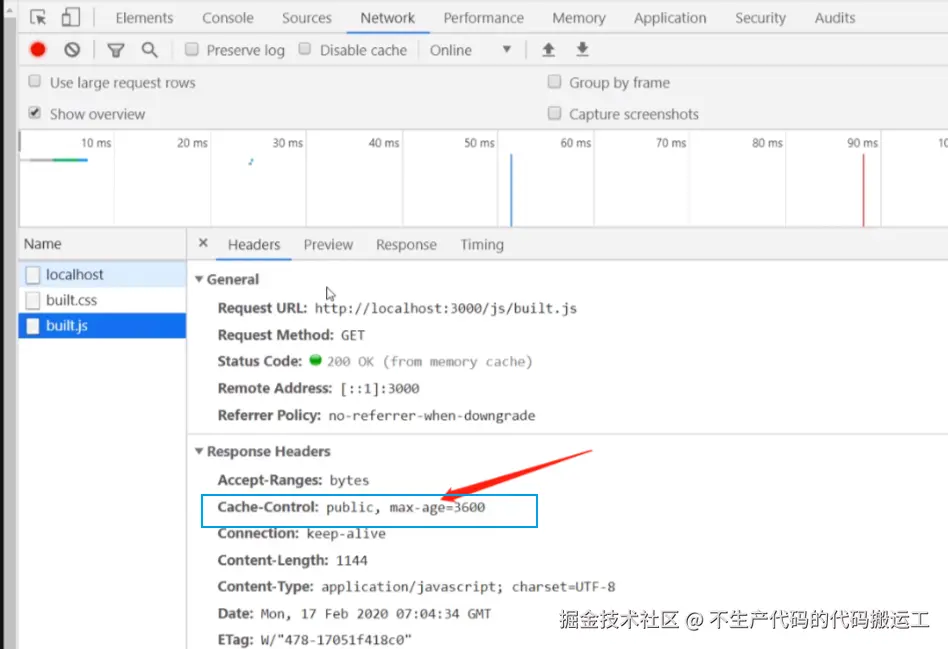Open the Audits tab

(835, 18)
